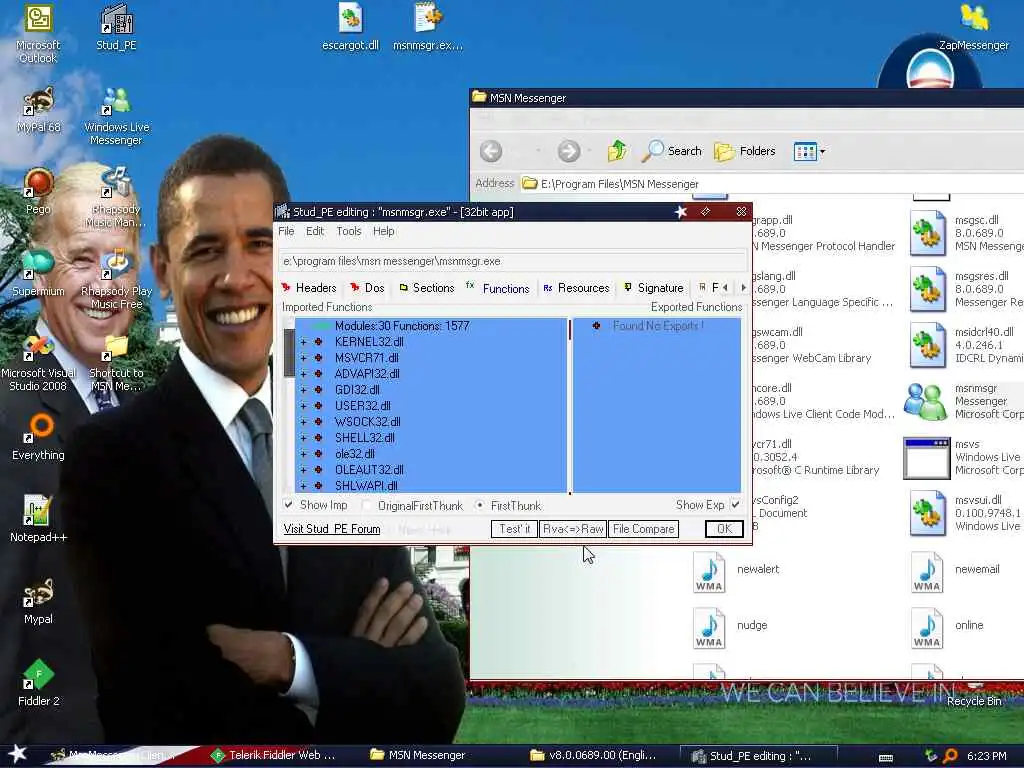
Task: Switch to the Headers tab
Action: [x=309, y=288]
